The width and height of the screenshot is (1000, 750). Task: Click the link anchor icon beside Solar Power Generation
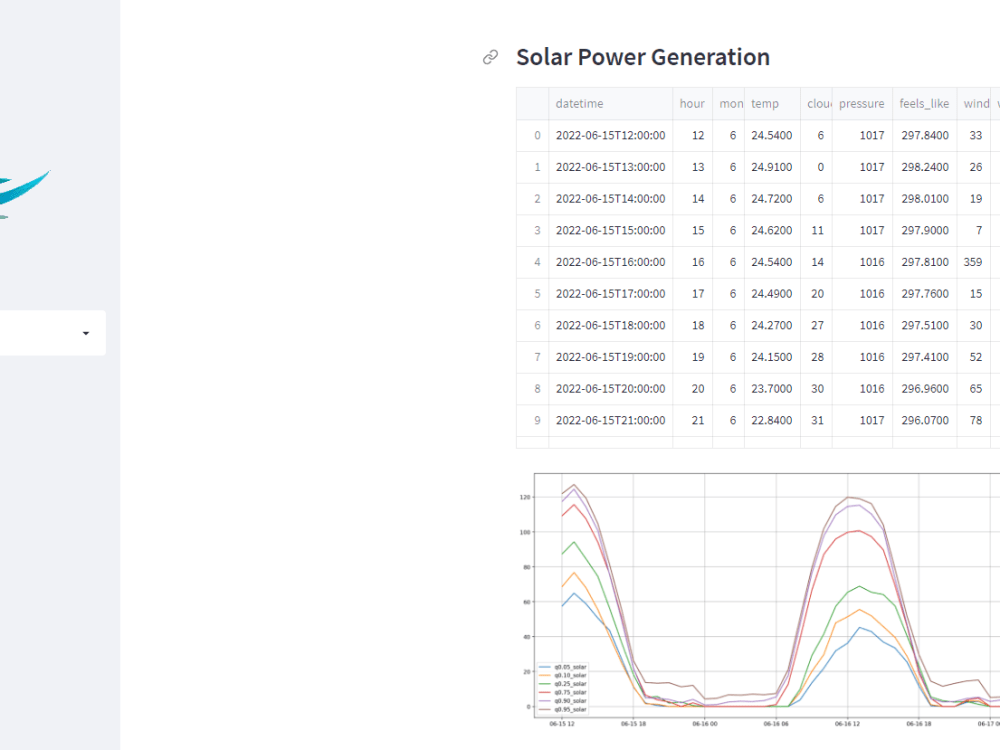tap(489, 57)
